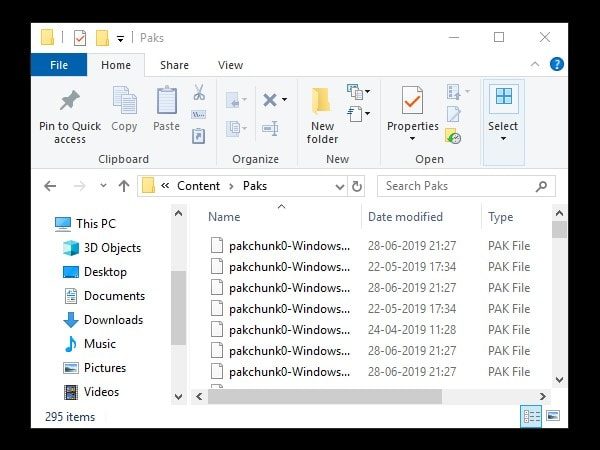600x450 pixels.
Task: Click the Delete X icon
Action: pos(270,100)
